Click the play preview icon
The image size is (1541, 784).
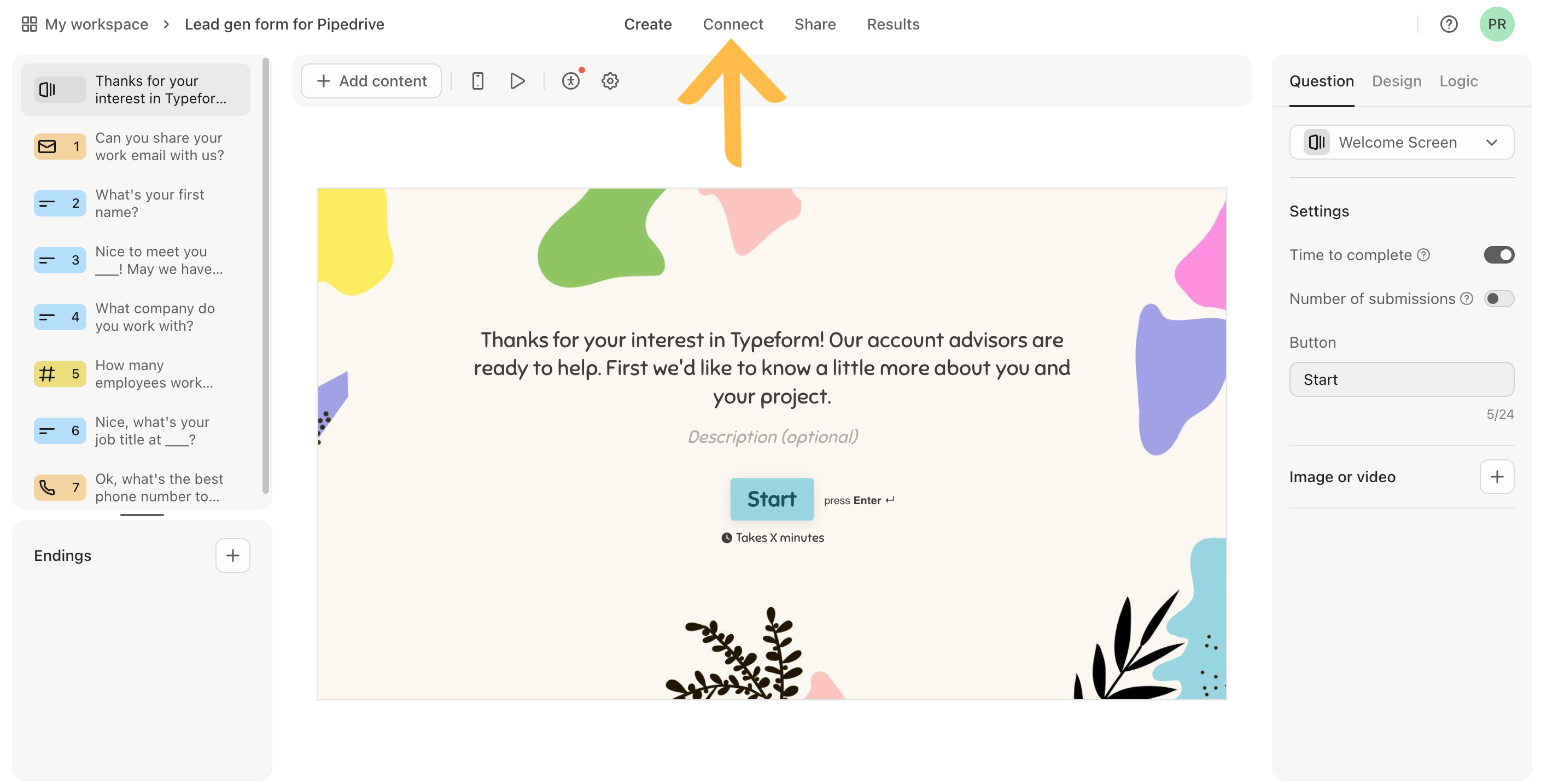(517, 81)
